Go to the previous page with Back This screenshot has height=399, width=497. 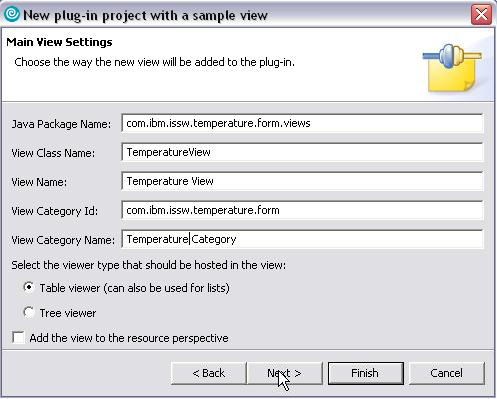click(209, 373)
